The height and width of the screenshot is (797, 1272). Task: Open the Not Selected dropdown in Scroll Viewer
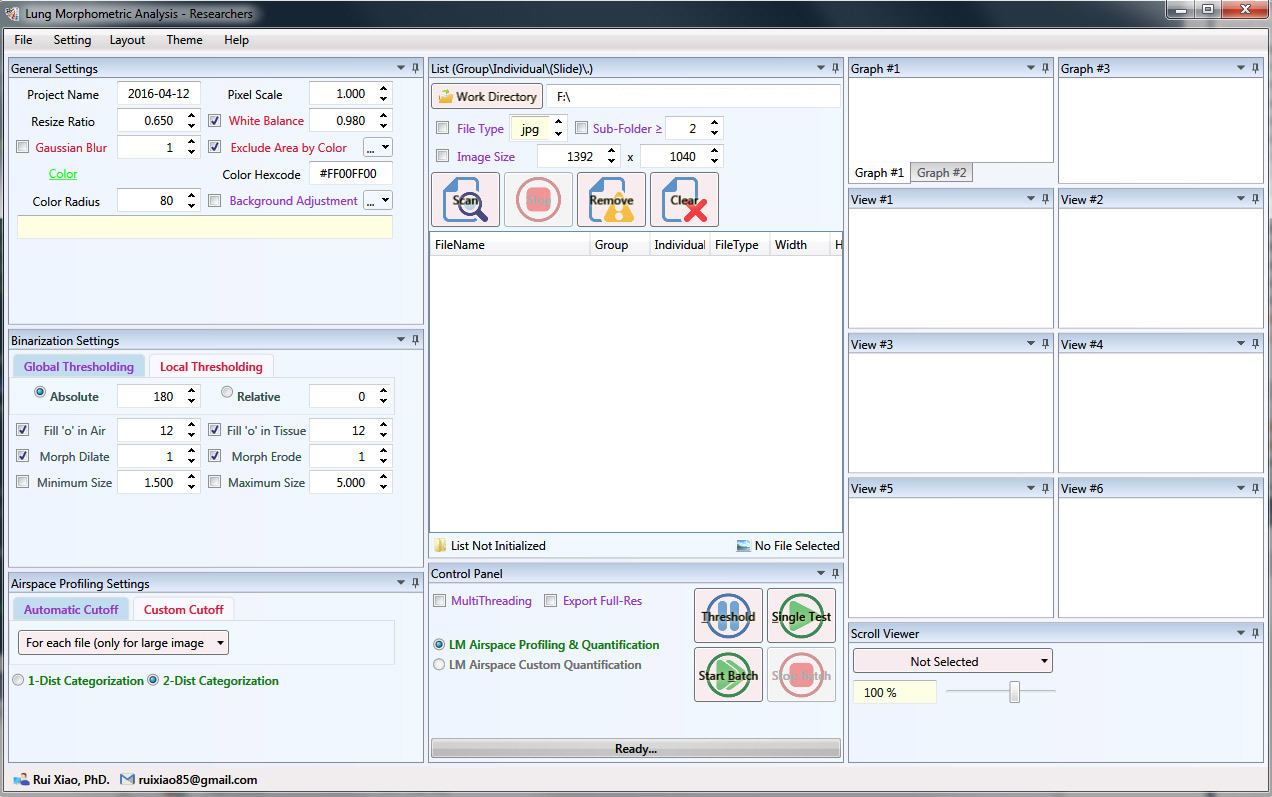pos(952,661)
